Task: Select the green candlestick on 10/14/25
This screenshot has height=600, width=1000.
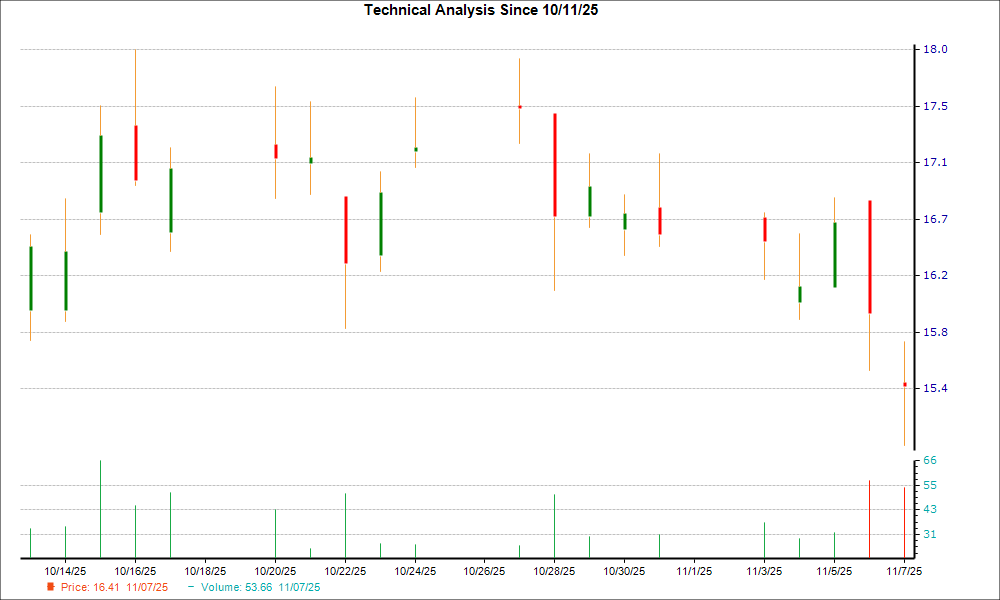Action: point(65,280)
